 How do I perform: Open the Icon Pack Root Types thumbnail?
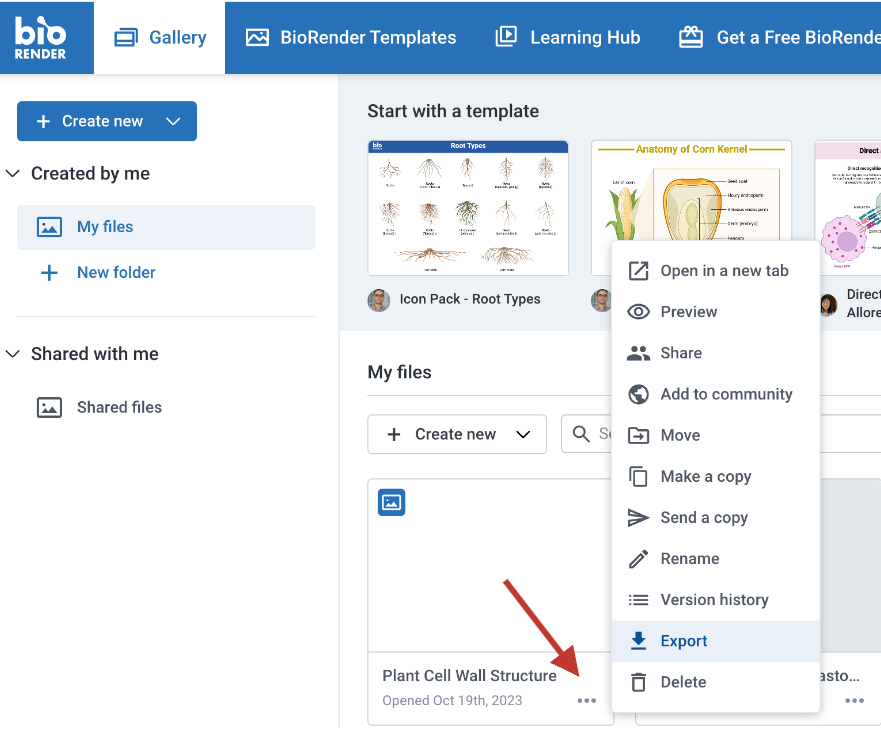(468, 207)
